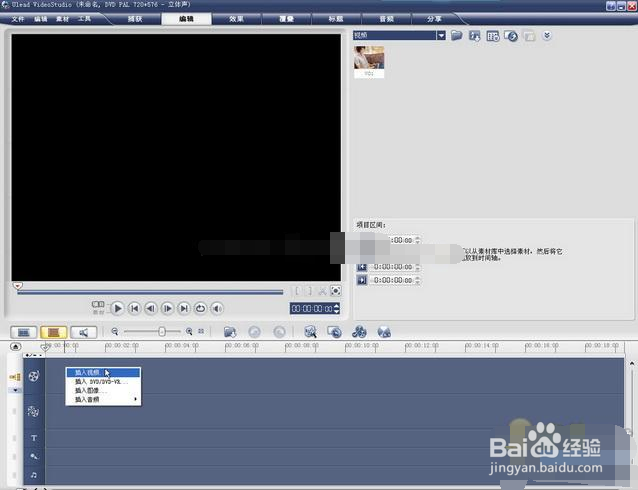638x490 pixels.
Task: Click the title track T icon
Action: click(34, 438)
